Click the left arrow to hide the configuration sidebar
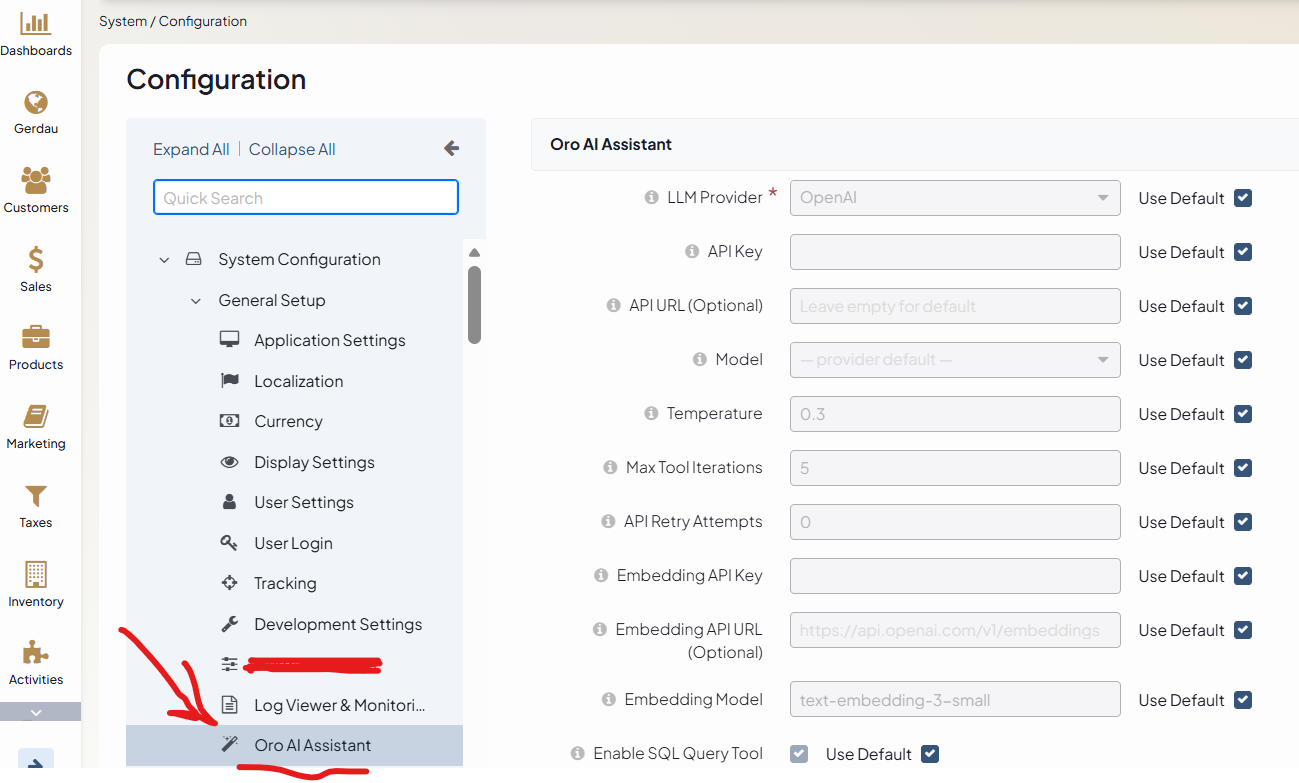 (x=451, y=148)
